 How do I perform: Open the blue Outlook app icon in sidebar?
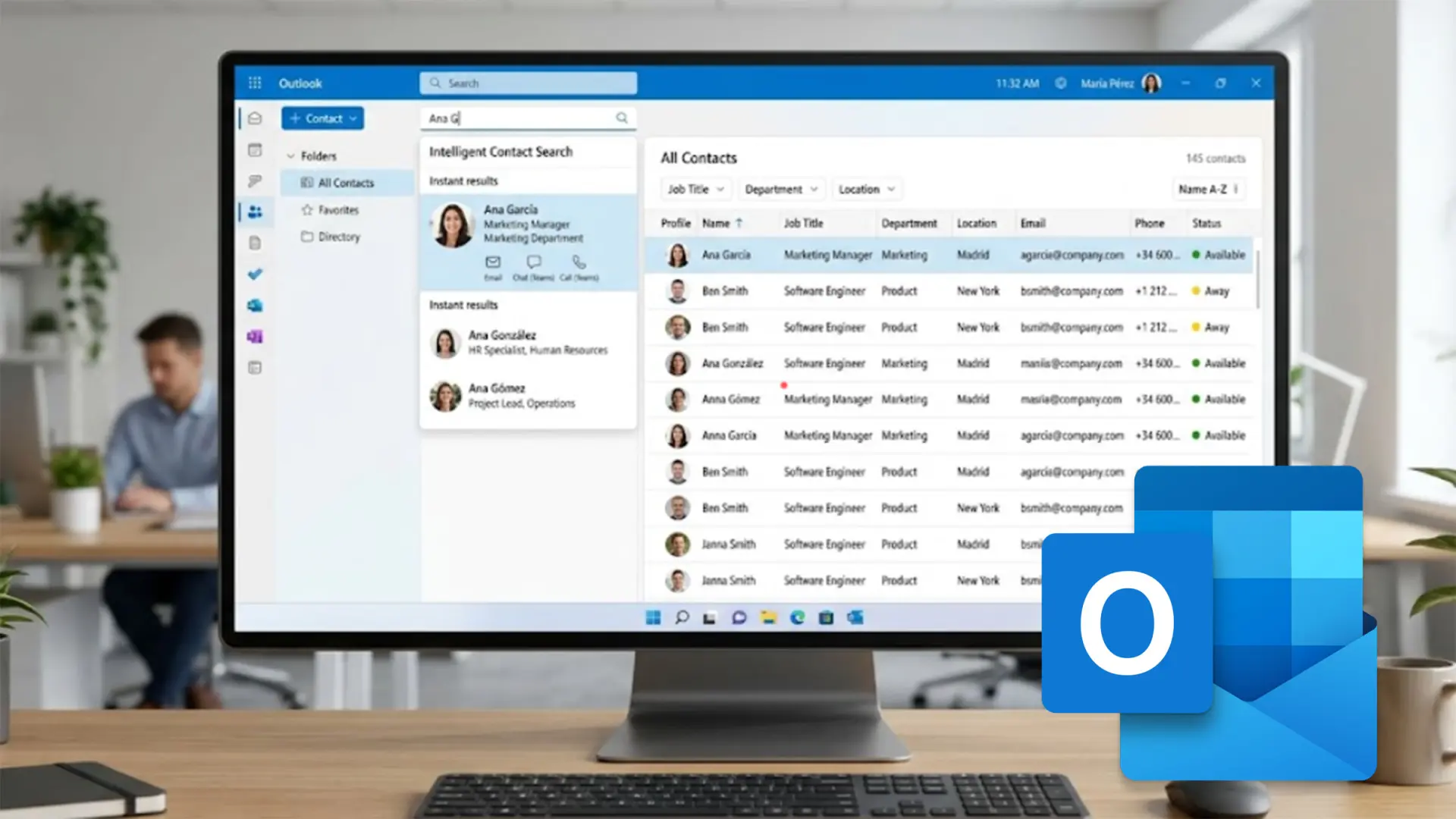[x=255, y=305]
